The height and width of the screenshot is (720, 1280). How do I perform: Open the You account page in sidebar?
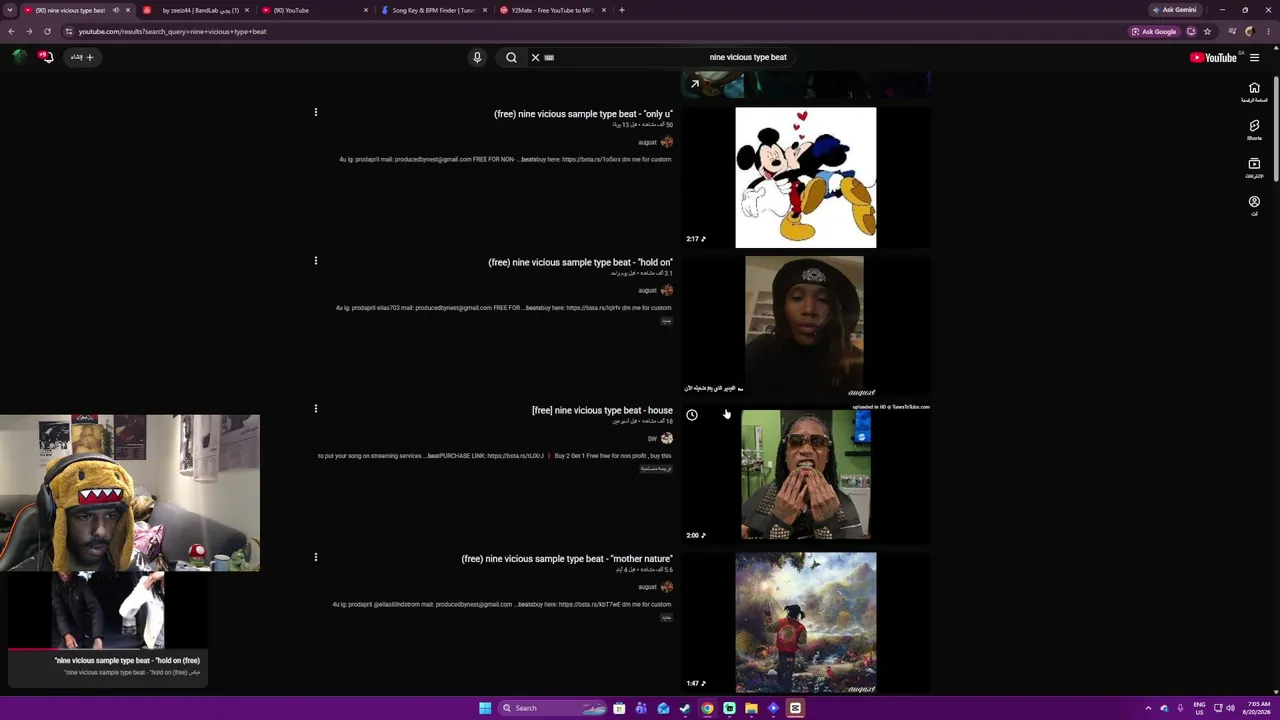1254,205
